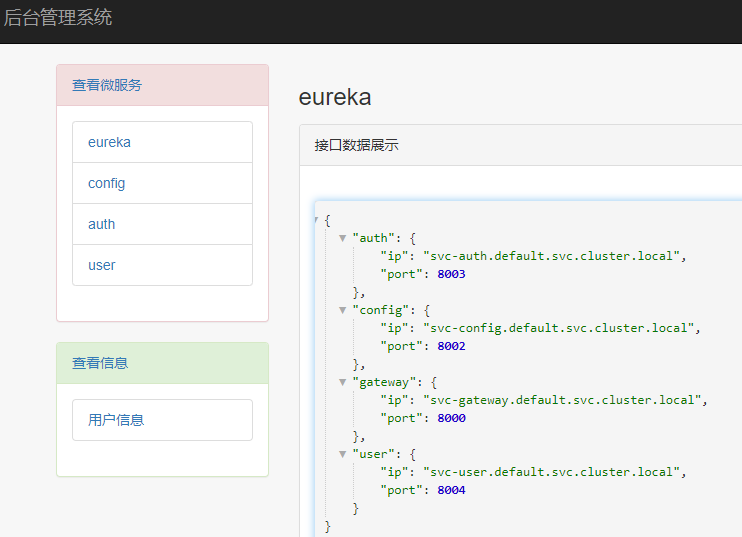The image size is (742, 537).
Task: Click the "gateway" key in JSON
Action: (x=384, y=382)
